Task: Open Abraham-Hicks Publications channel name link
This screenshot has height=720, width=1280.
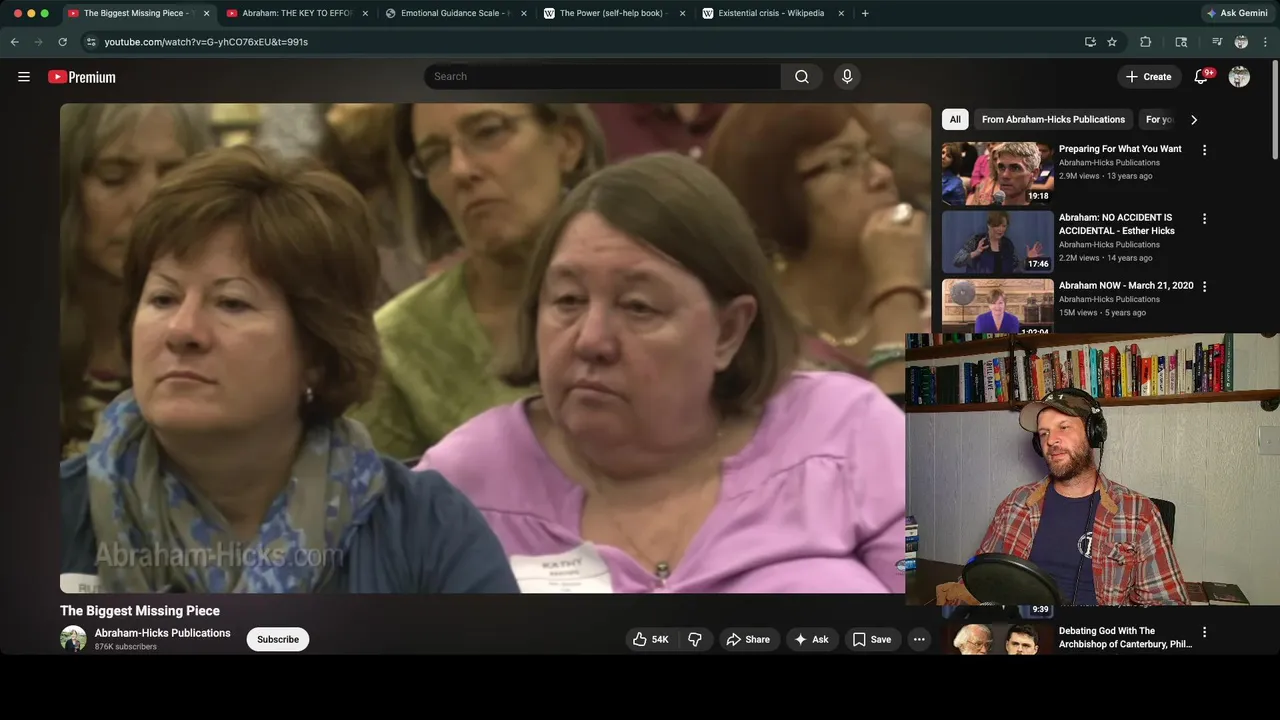Action: point(162,633)
